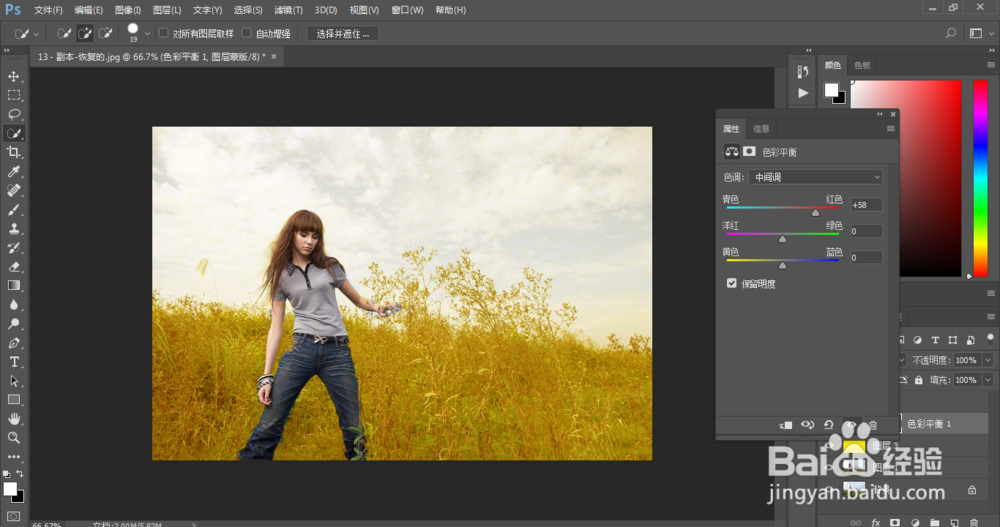Image resolution: width=1000 pixels, height=527 pixels.
Task: Select the Blur tool
Action: click(x=13, y=304)
